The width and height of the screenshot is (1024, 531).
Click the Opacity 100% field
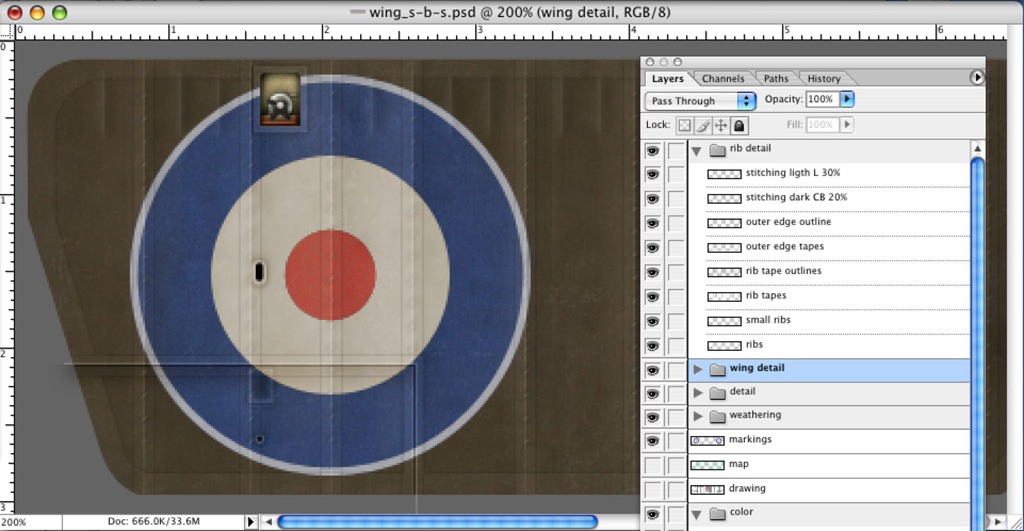823,99
